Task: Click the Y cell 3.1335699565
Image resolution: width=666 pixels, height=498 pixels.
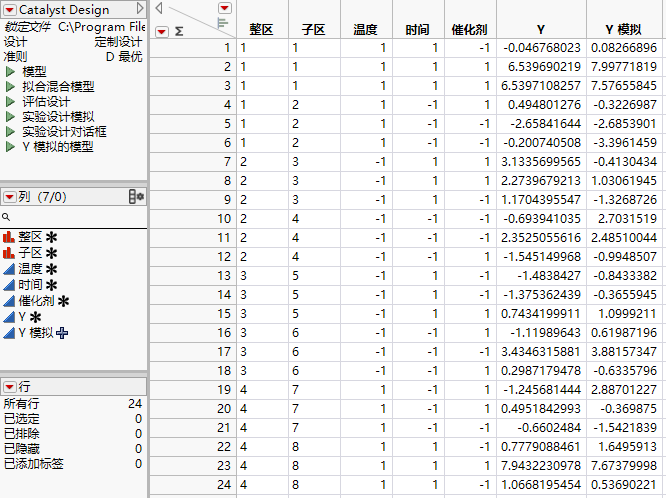Action: 541,162
